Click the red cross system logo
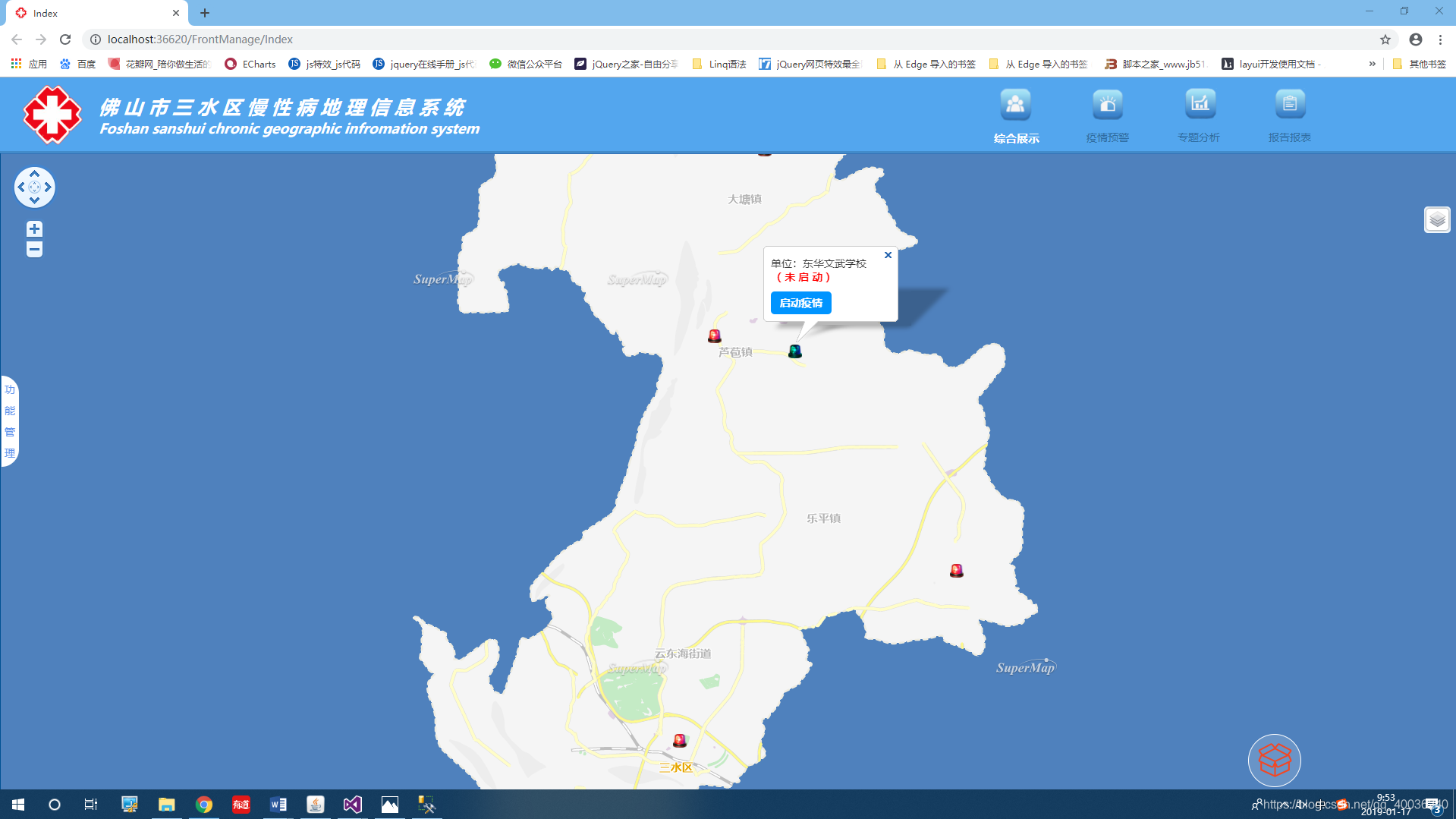 pyautogui.click(x=52, y=115)
